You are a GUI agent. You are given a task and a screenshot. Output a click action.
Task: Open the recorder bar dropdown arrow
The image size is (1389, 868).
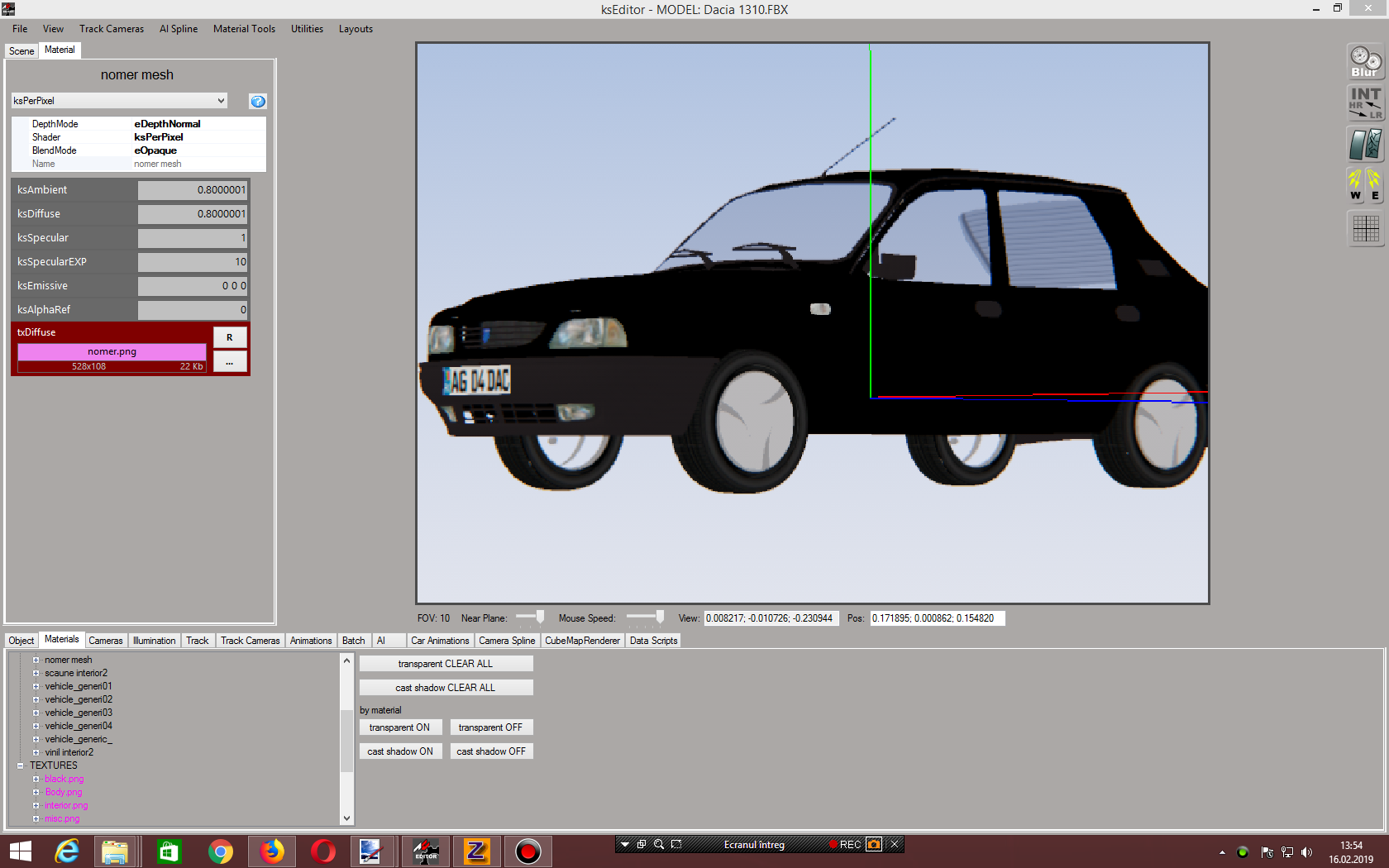625,844
